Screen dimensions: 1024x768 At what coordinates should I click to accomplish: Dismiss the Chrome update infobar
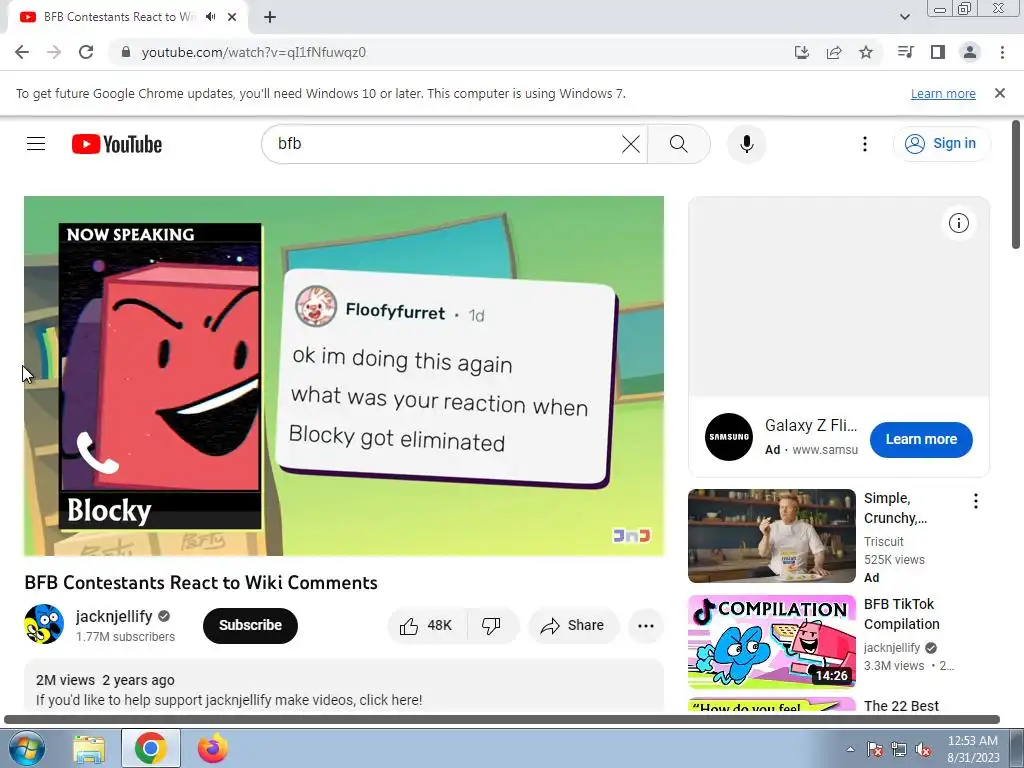pyautogui.click(x=1000, y=93)
